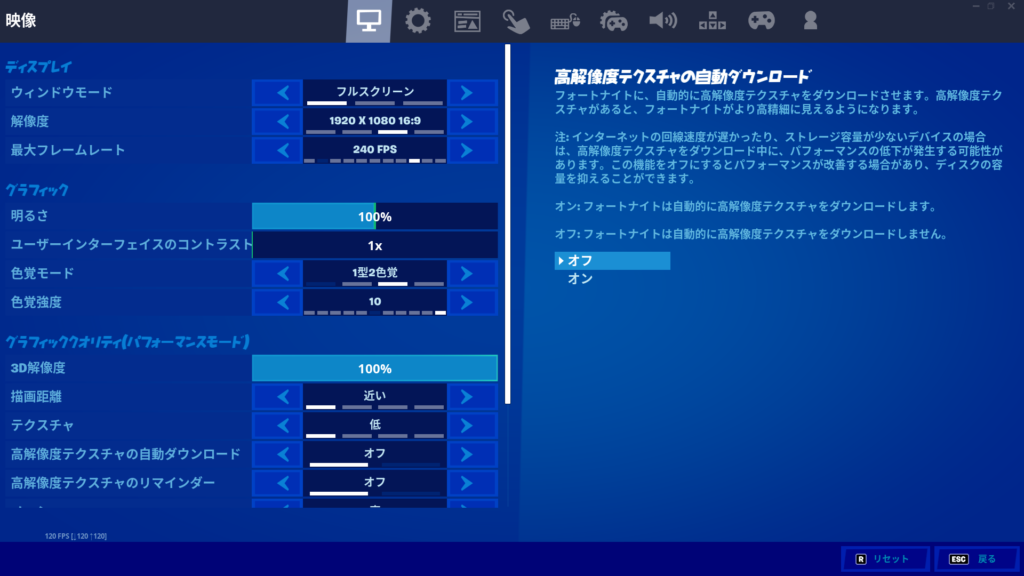
Task: Adjust the 明るさ slider
Action: pyautogui.click(x=375, y=215)
